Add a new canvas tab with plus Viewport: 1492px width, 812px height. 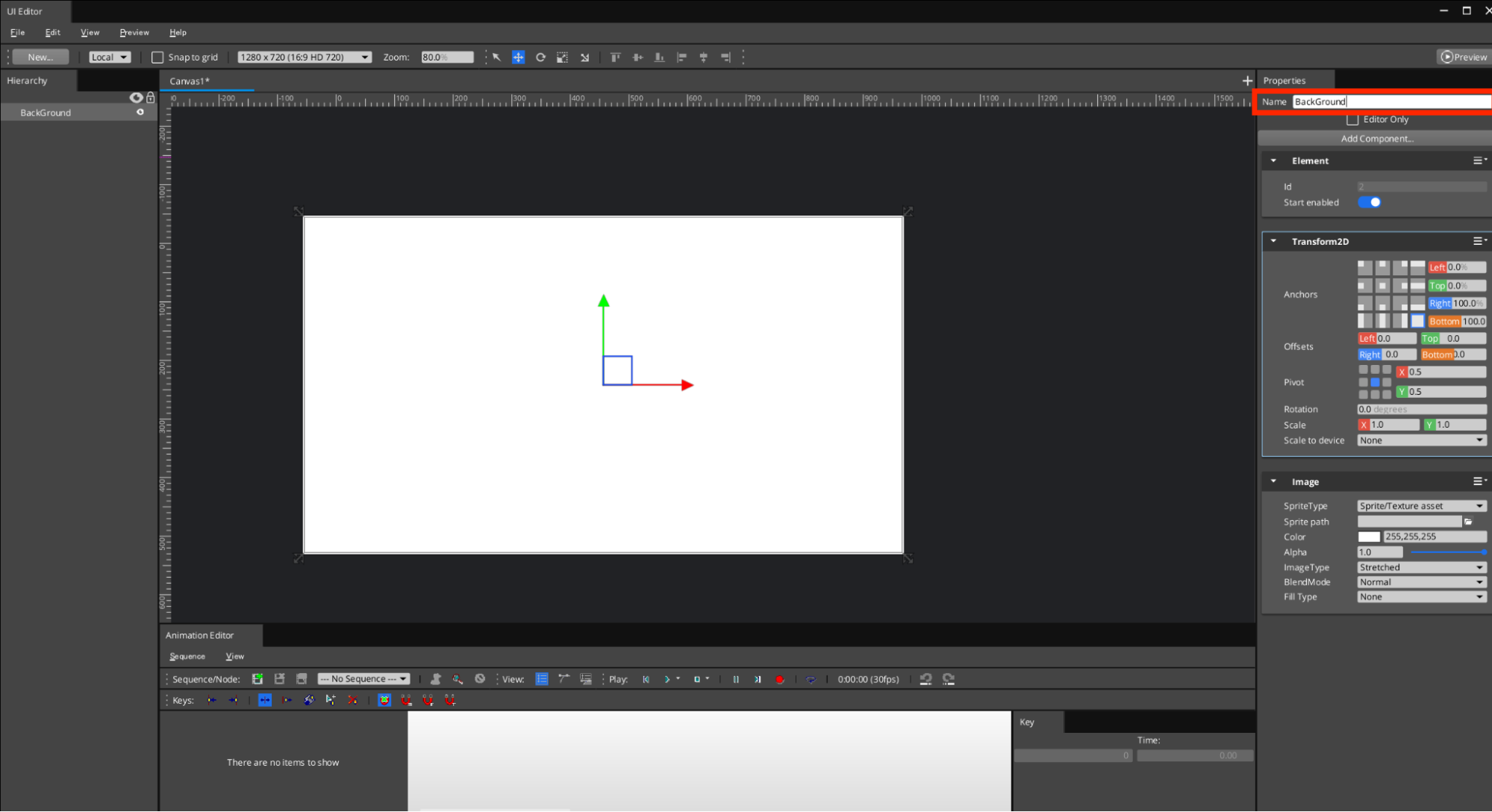(1247, 80)
